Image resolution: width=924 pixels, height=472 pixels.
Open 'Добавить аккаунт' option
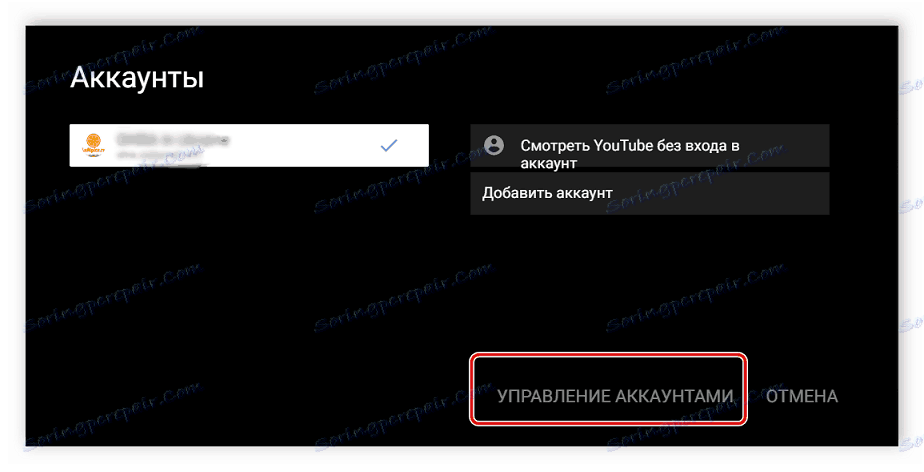tap(649, 193)
